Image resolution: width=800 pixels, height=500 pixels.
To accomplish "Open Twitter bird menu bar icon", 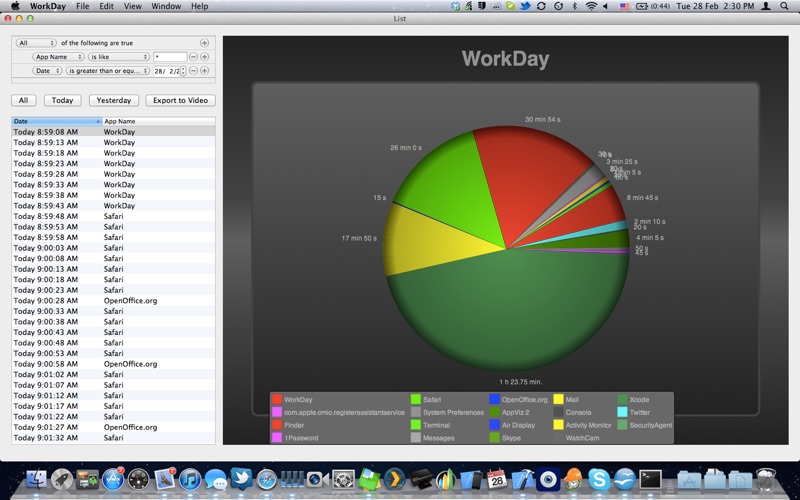I will 524,6.
